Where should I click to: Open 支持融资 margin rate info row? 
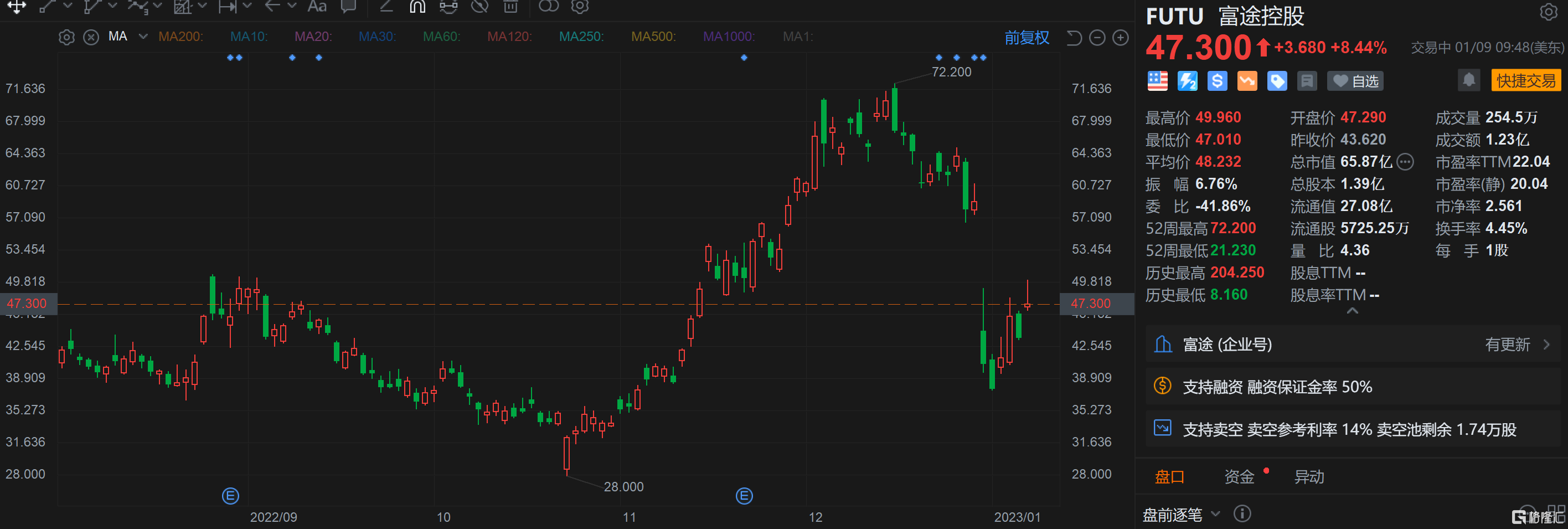[1352, 387]
